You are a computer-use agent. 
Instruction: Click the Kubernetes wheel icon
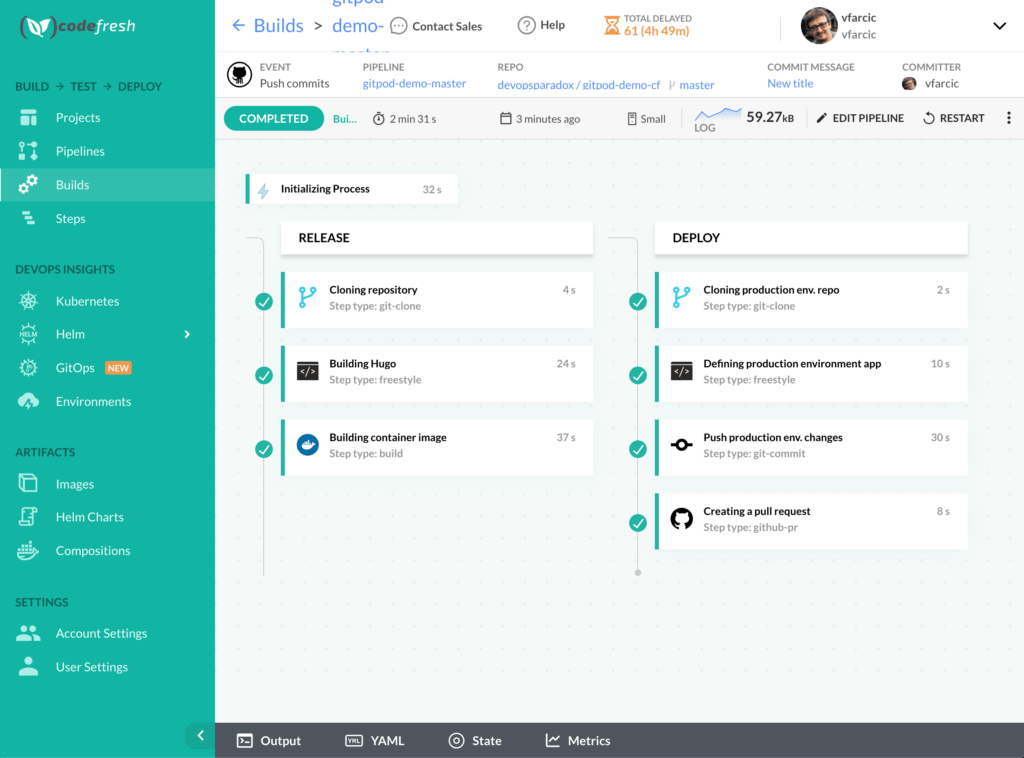[28, 301]
